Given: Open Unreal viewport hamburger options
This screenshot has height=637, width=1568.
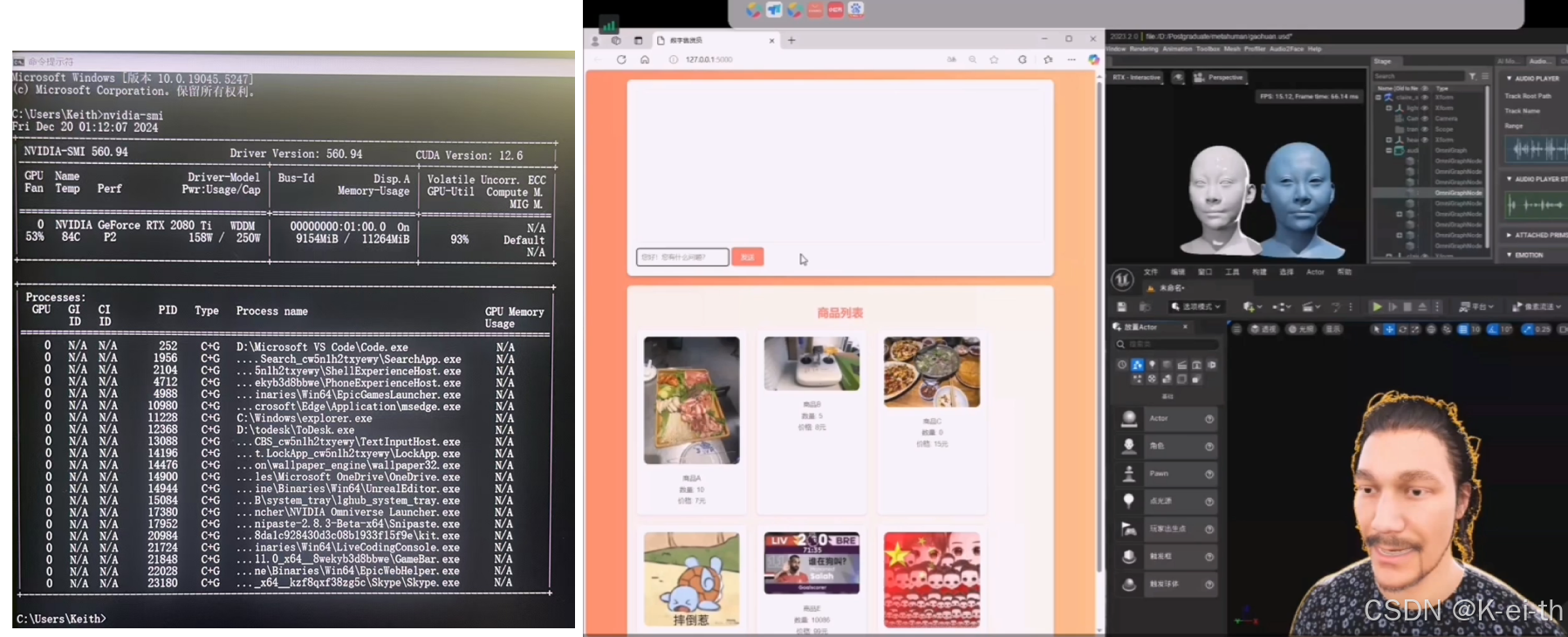Looking at the screenshot, I should (1236, 329).
